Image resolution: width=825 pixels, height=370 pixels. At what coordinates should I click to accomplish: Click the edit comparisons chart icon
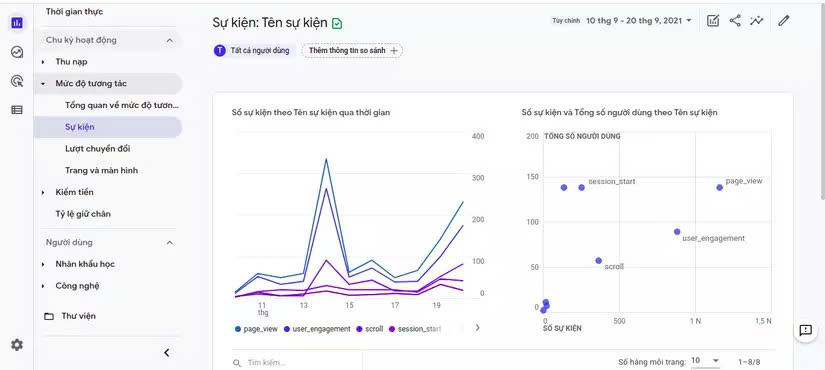click(713, 21)
